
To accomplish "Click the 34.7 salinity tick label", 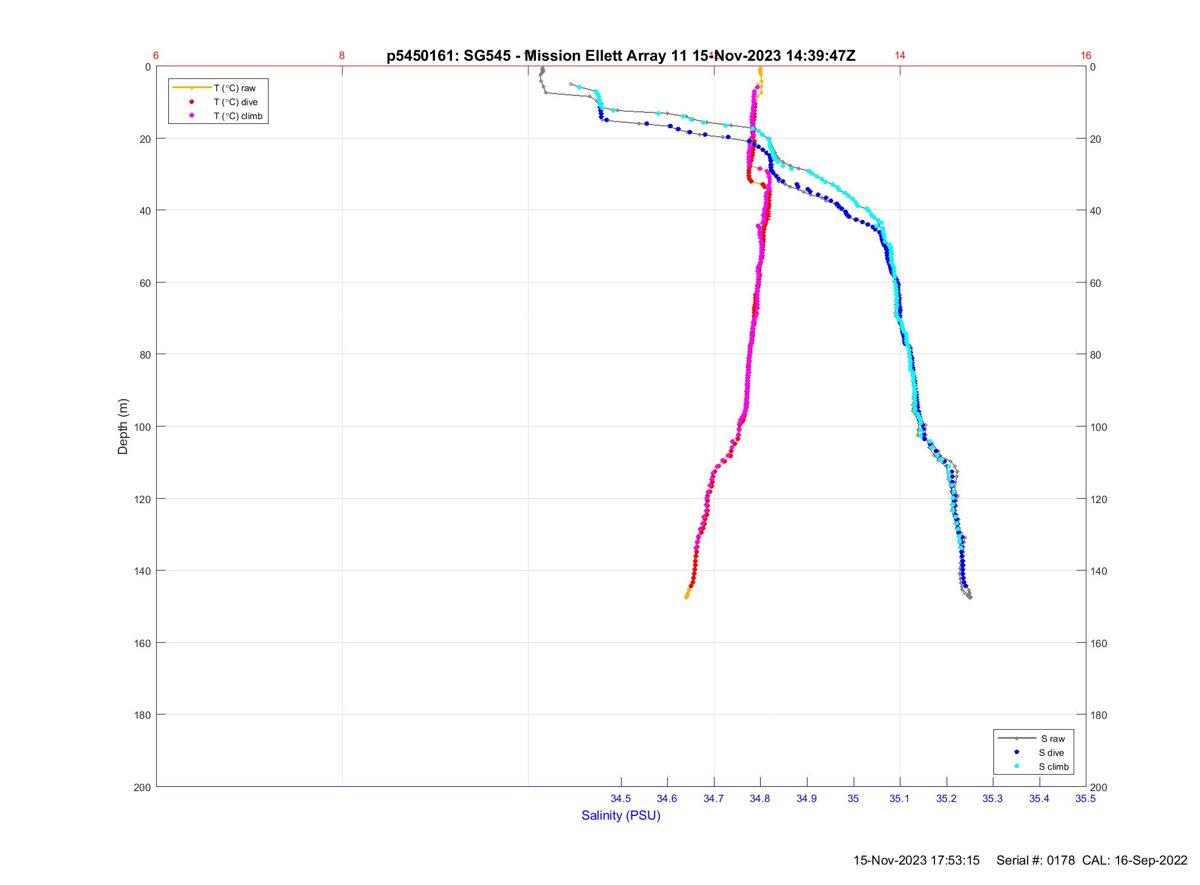I will tap(714, 798).
